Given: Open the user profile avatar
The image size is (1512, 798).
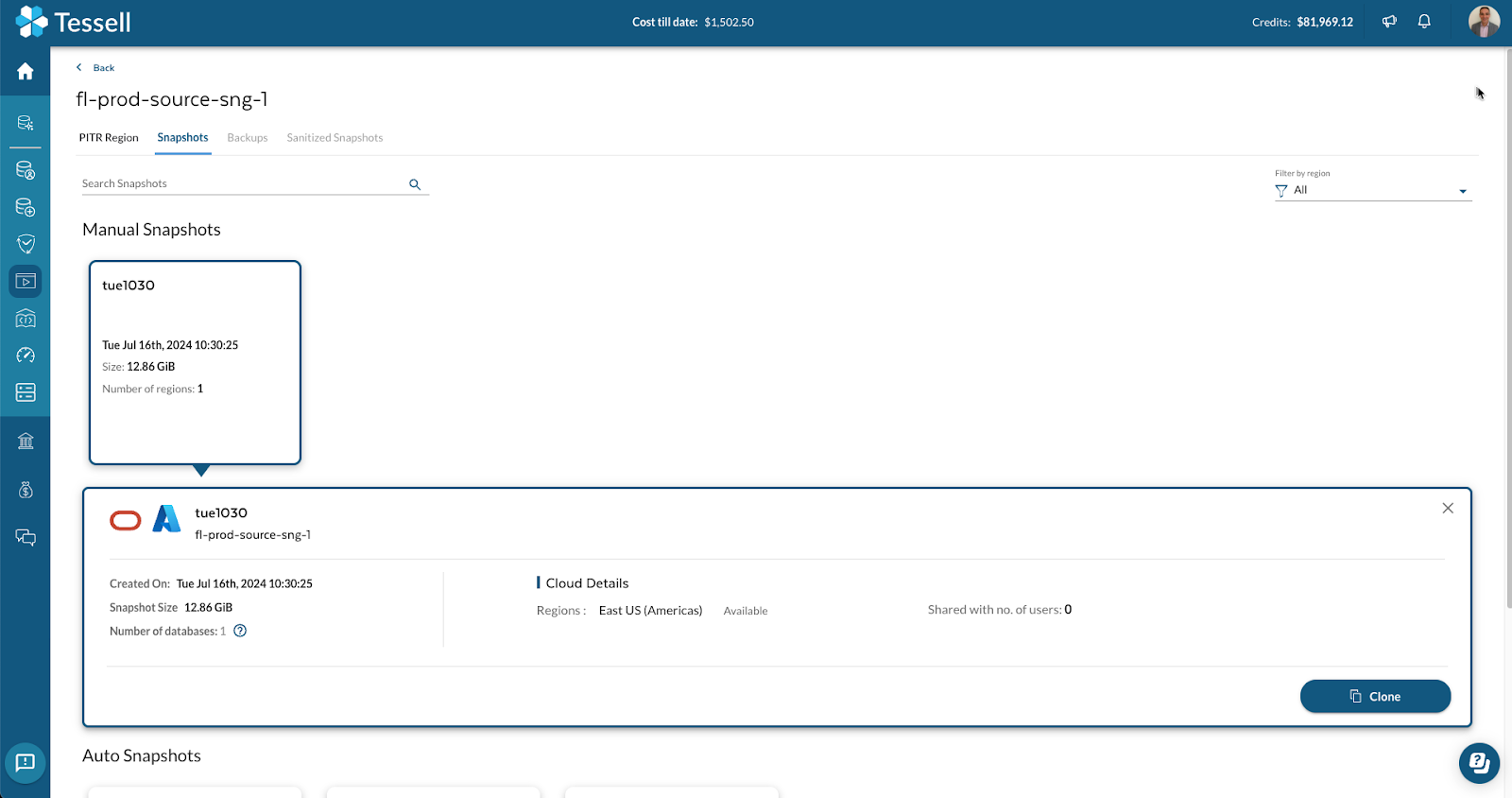Looking at the screenshot, I should coord(1484,21).
